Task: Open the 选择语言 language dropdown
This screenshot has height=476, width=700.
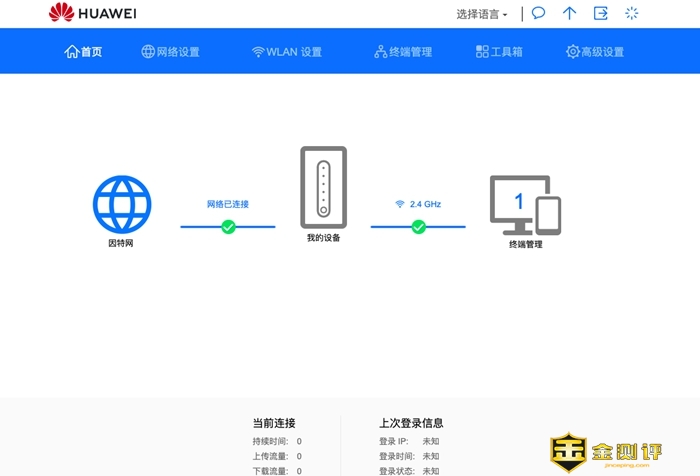Action: point(482,14)
